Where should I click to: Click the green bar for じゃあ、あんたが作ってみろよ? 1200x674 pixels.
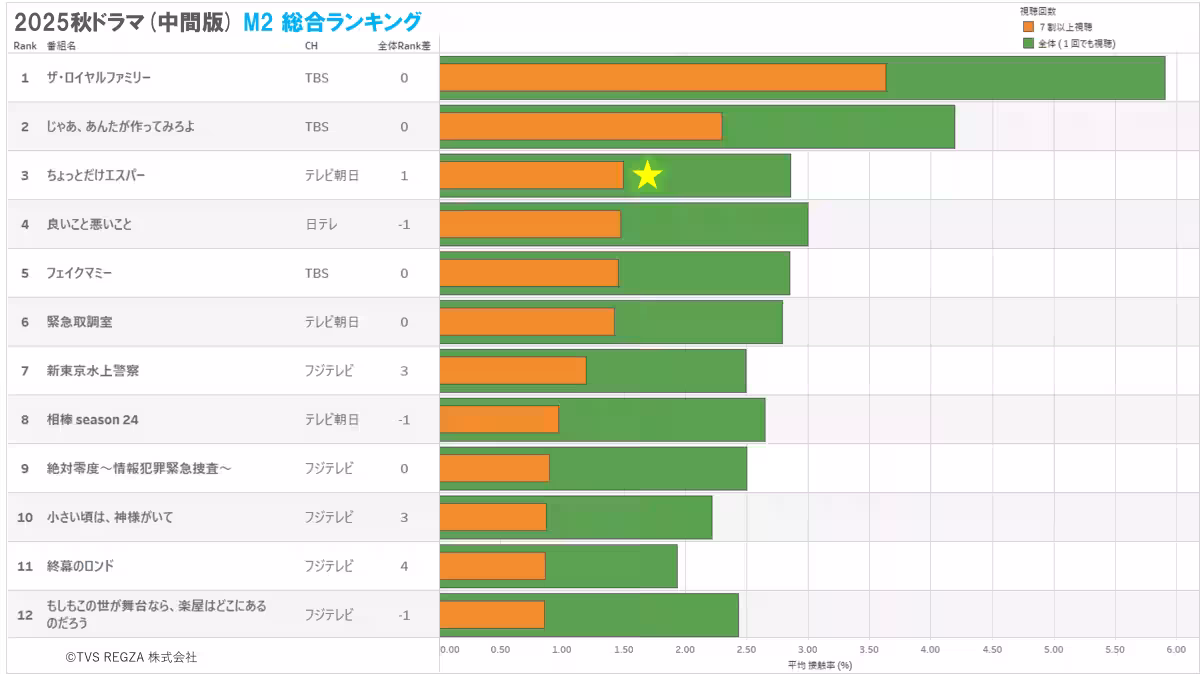(840, 126)
